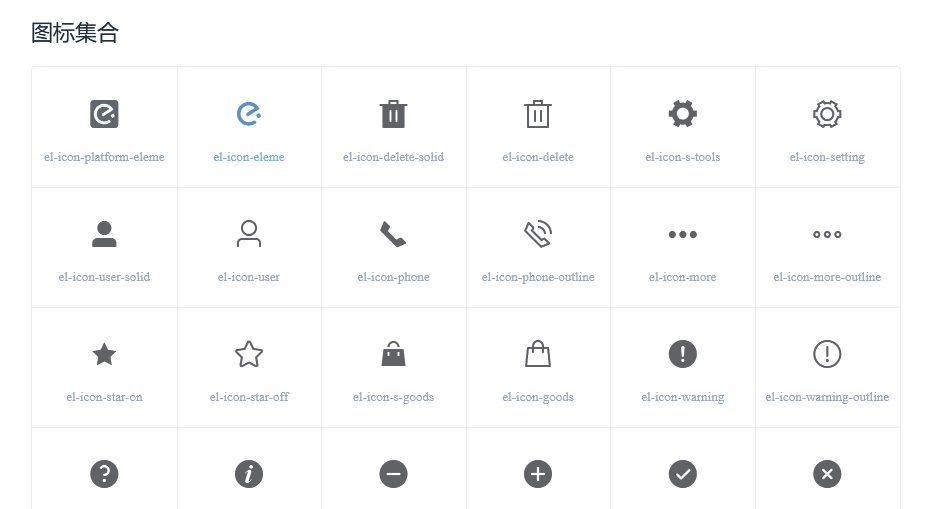Click the el-icon-phone-outline label

click(538, 277)
